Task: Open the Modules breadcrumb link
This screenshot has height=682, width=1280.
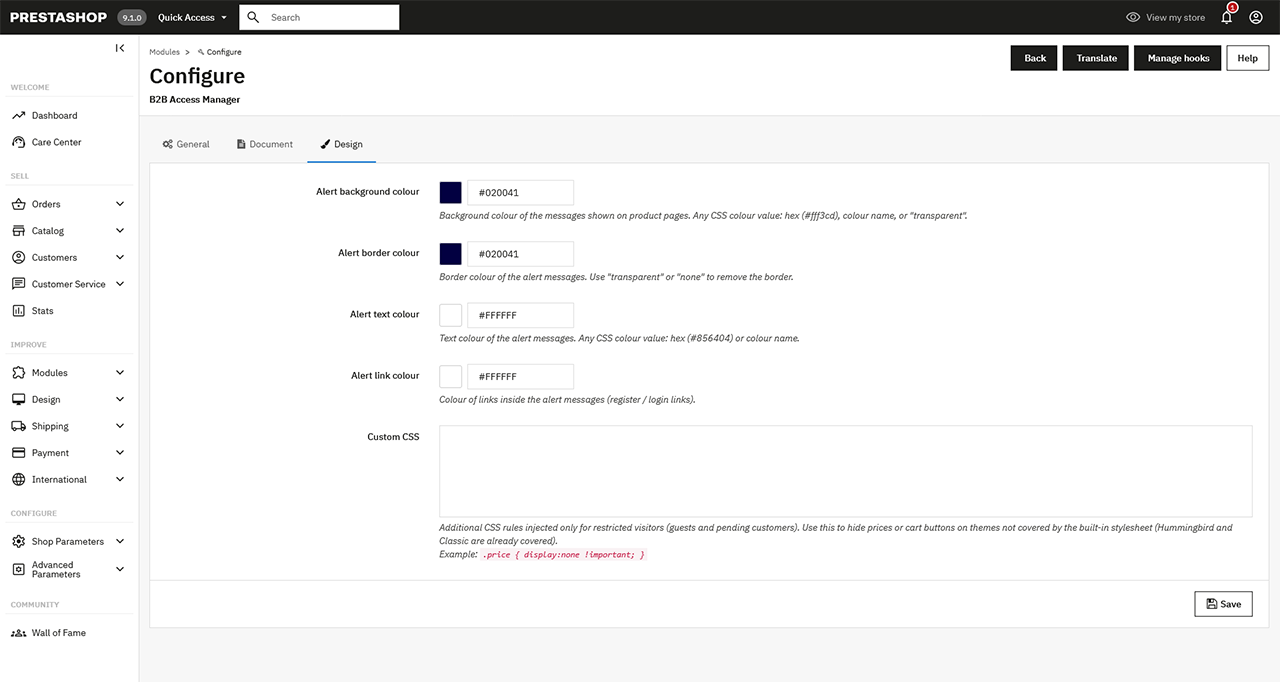Action: (x=164, y=51)
